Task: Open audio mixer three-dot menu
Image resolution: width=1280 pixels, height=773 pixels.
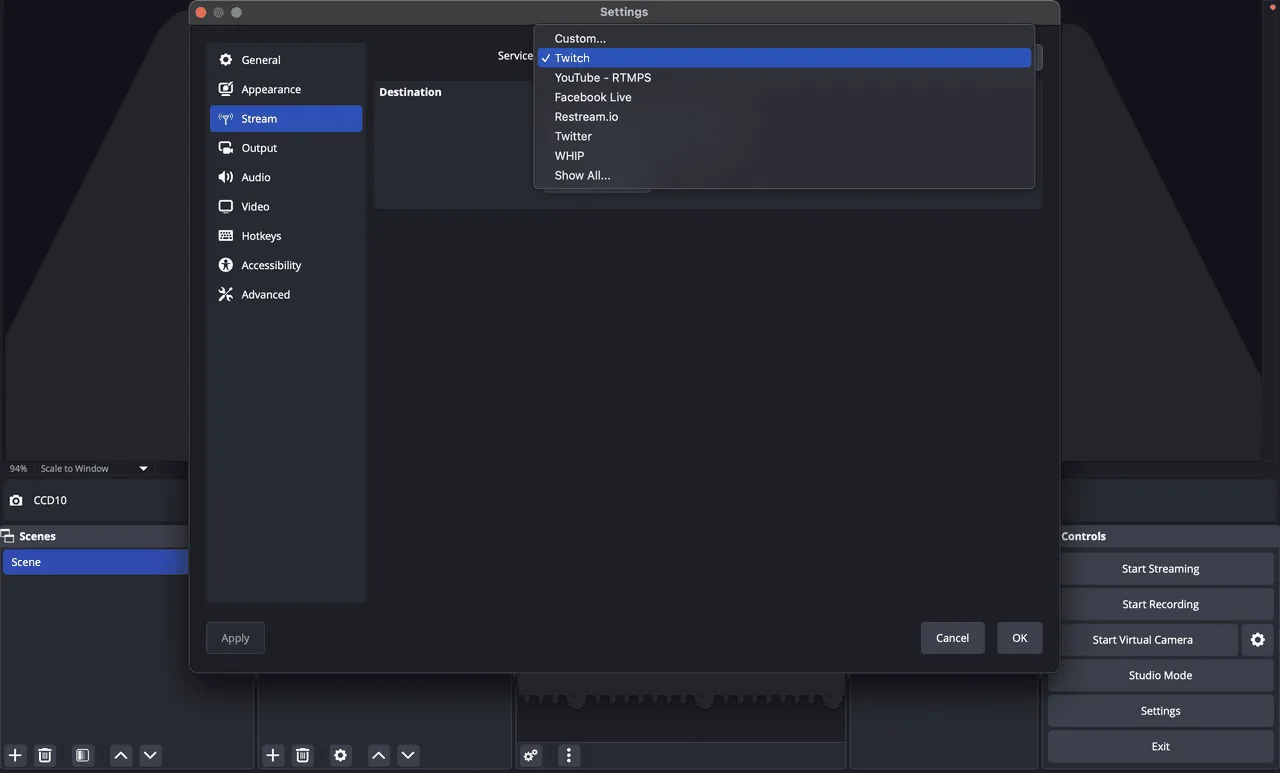Action: [x=569, y=755]
